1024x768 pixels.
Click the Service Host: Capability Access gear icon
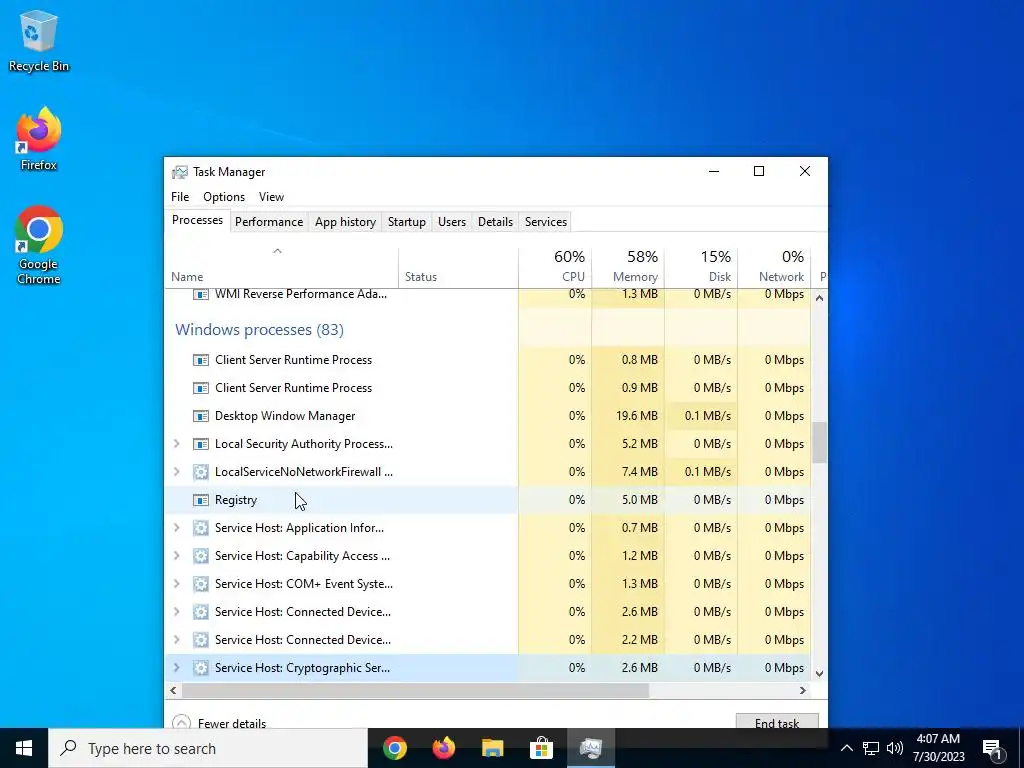click(x=200, y=556)
